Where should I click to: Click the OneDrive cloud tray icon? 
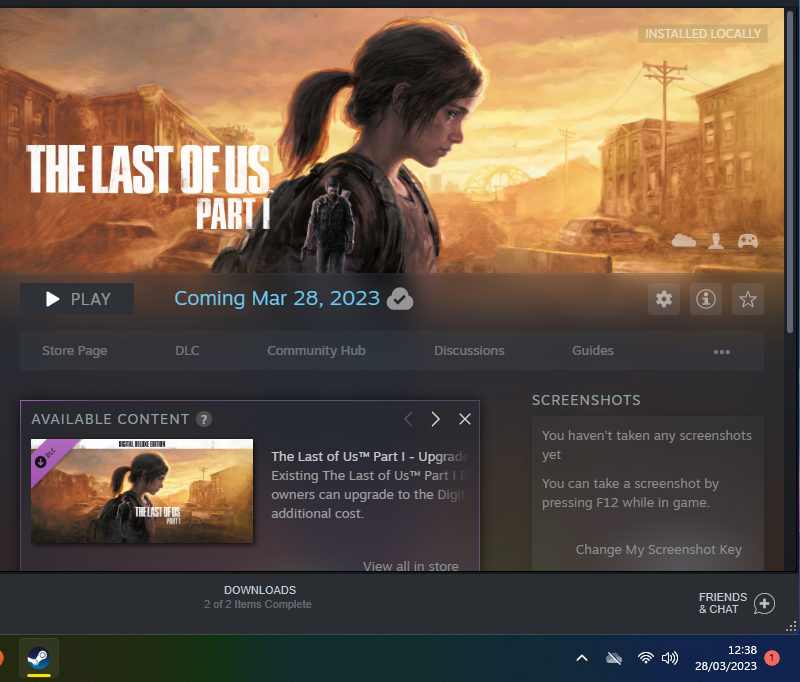click(x=613, y=658)
